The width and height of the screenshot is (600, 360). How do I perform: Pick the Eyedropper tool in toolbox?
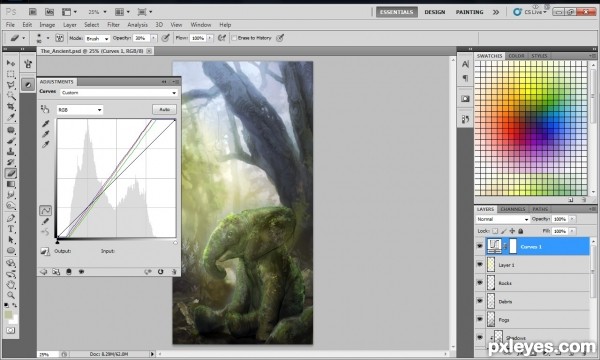11,117
